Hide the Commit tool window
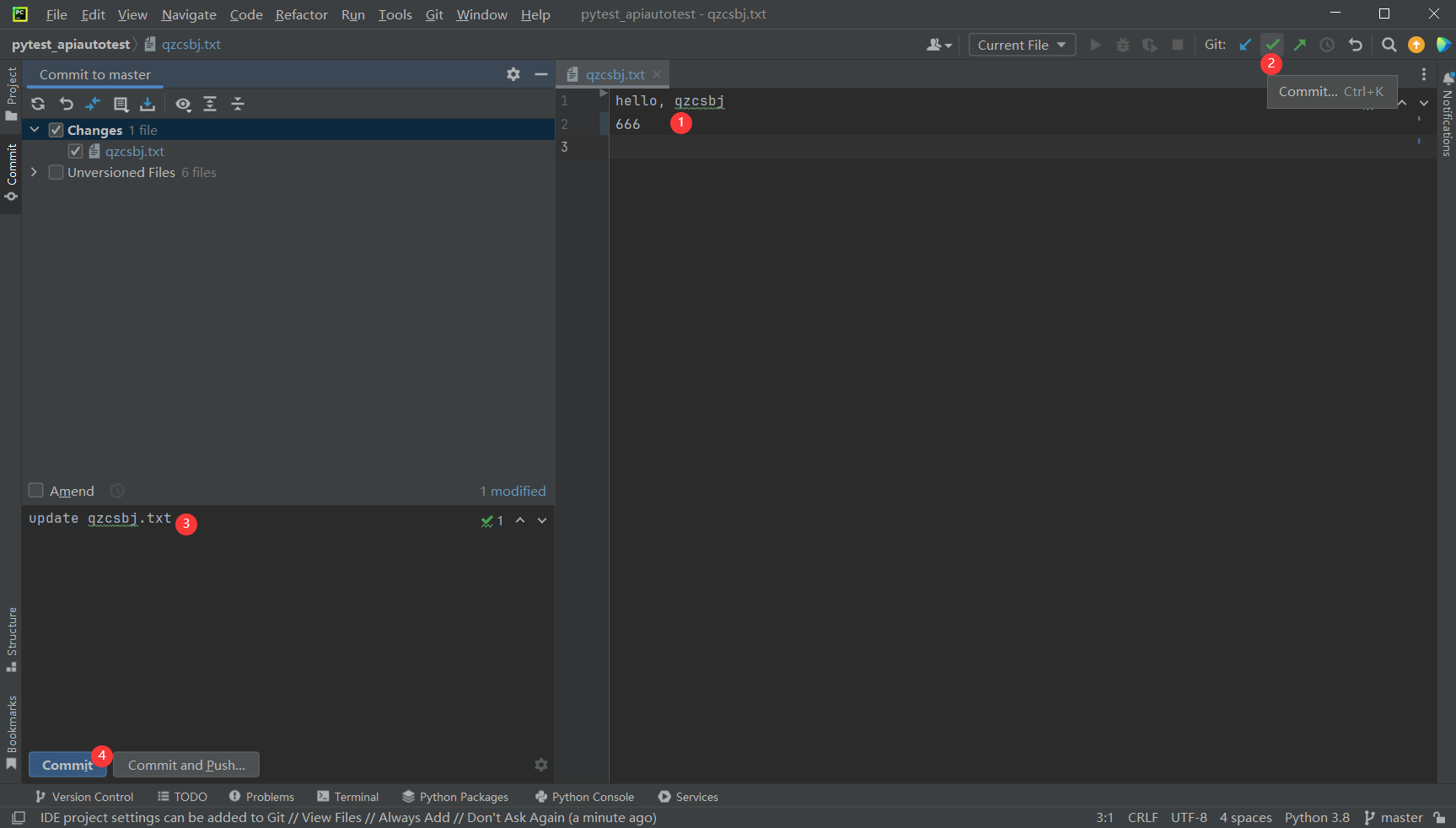This screenshot has width=1456, height=828. click(541, 74)
